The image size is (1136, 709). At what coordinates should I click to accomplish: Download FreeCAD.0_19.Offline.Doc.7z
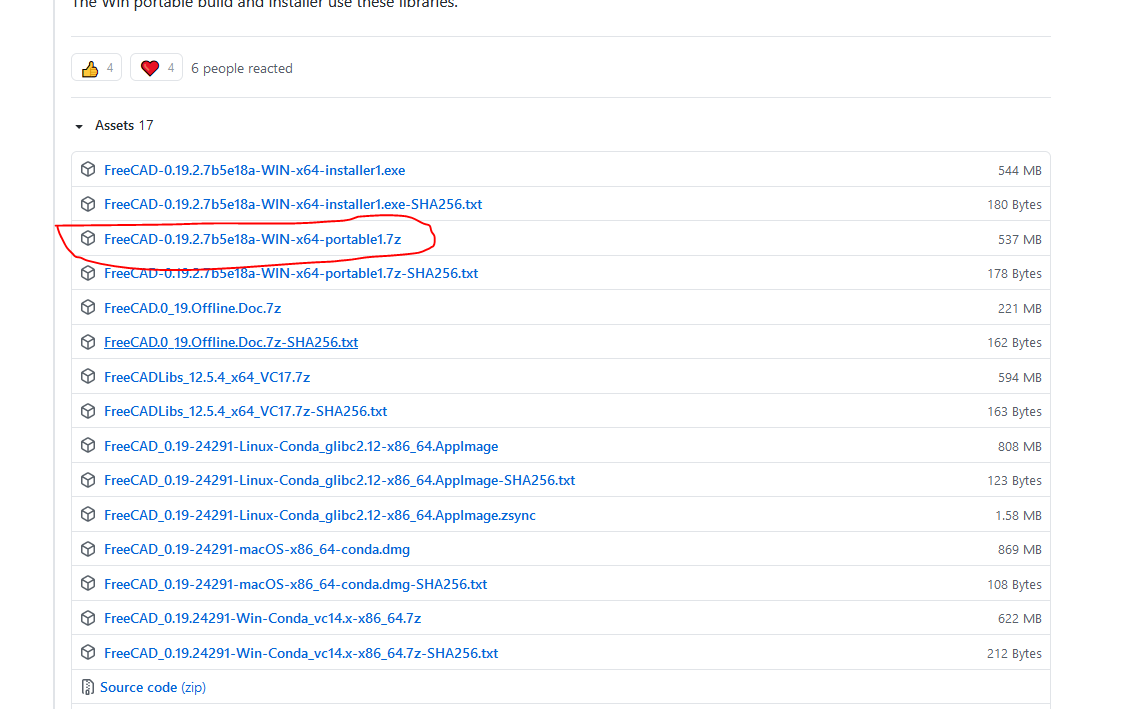[x=192, y=308]
